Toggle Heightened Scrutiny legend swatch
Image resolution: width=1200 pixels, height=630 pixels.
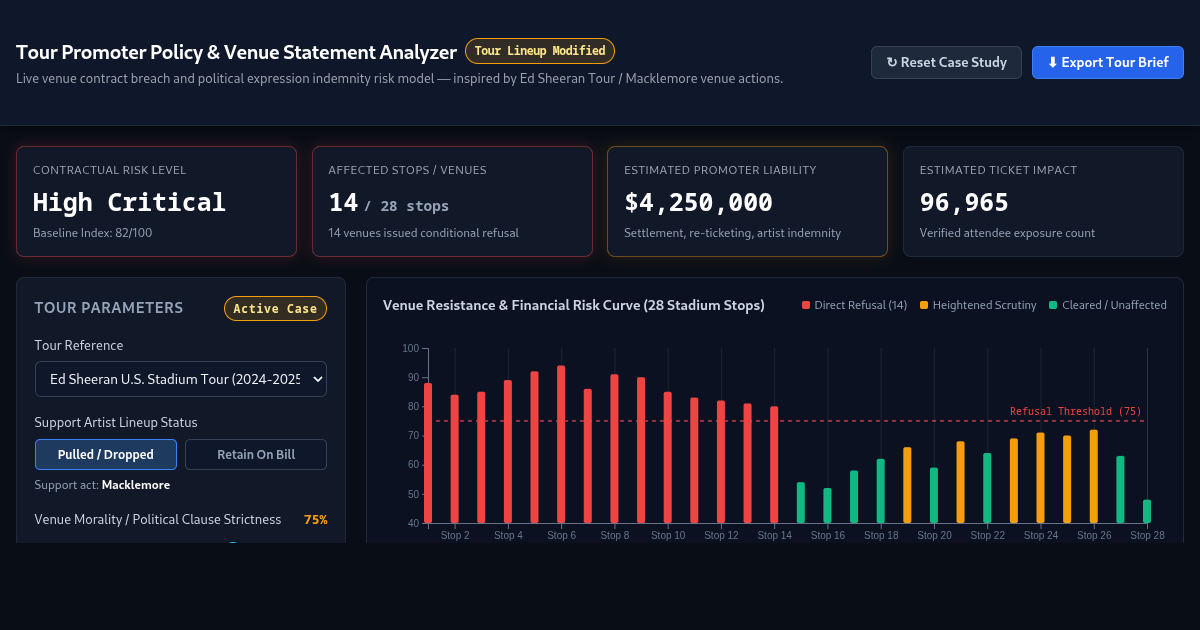click(924, 305)
